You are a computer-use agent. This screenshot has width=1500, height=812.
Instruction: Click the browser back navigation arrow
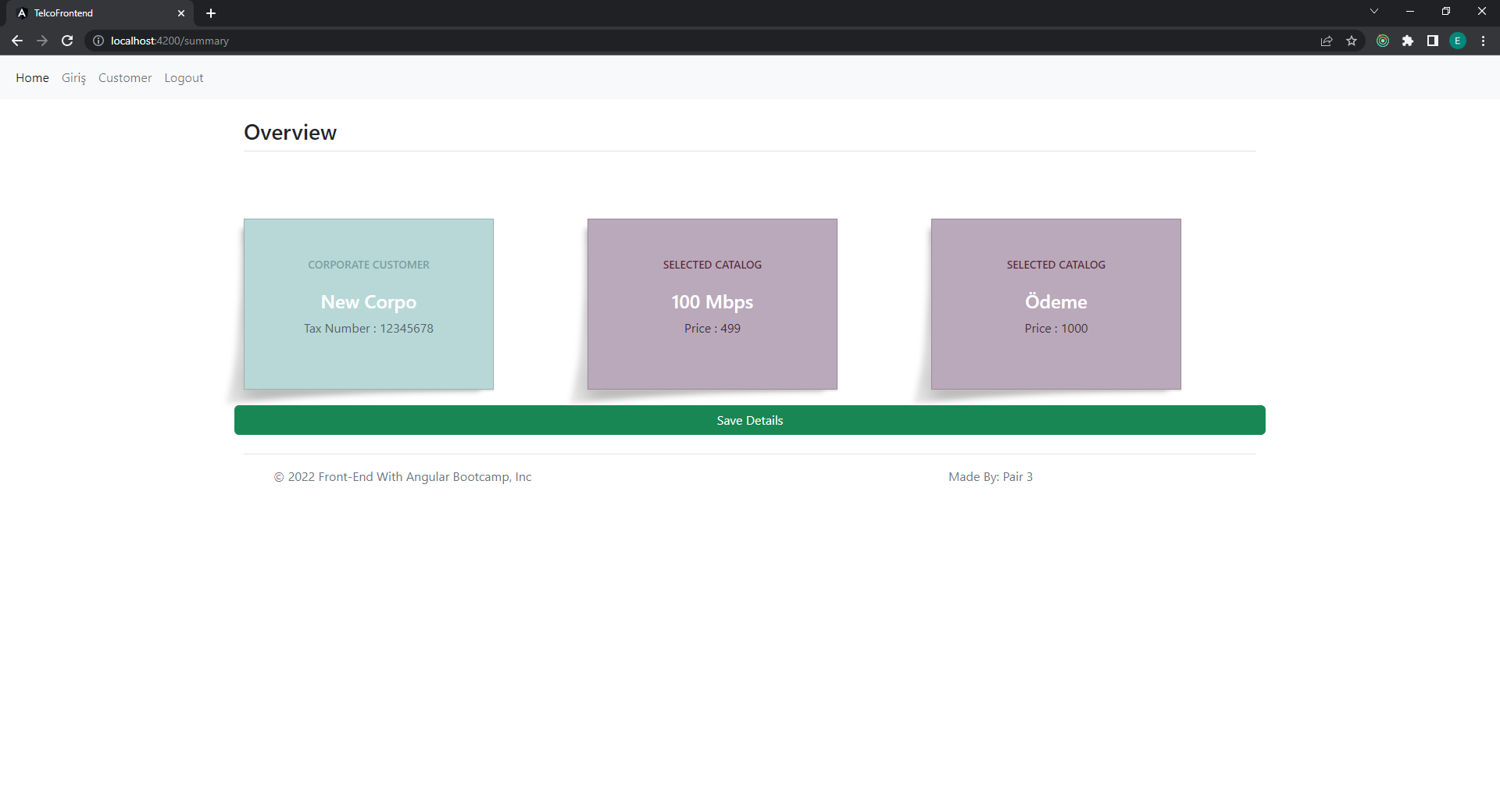tap(17, 41)
